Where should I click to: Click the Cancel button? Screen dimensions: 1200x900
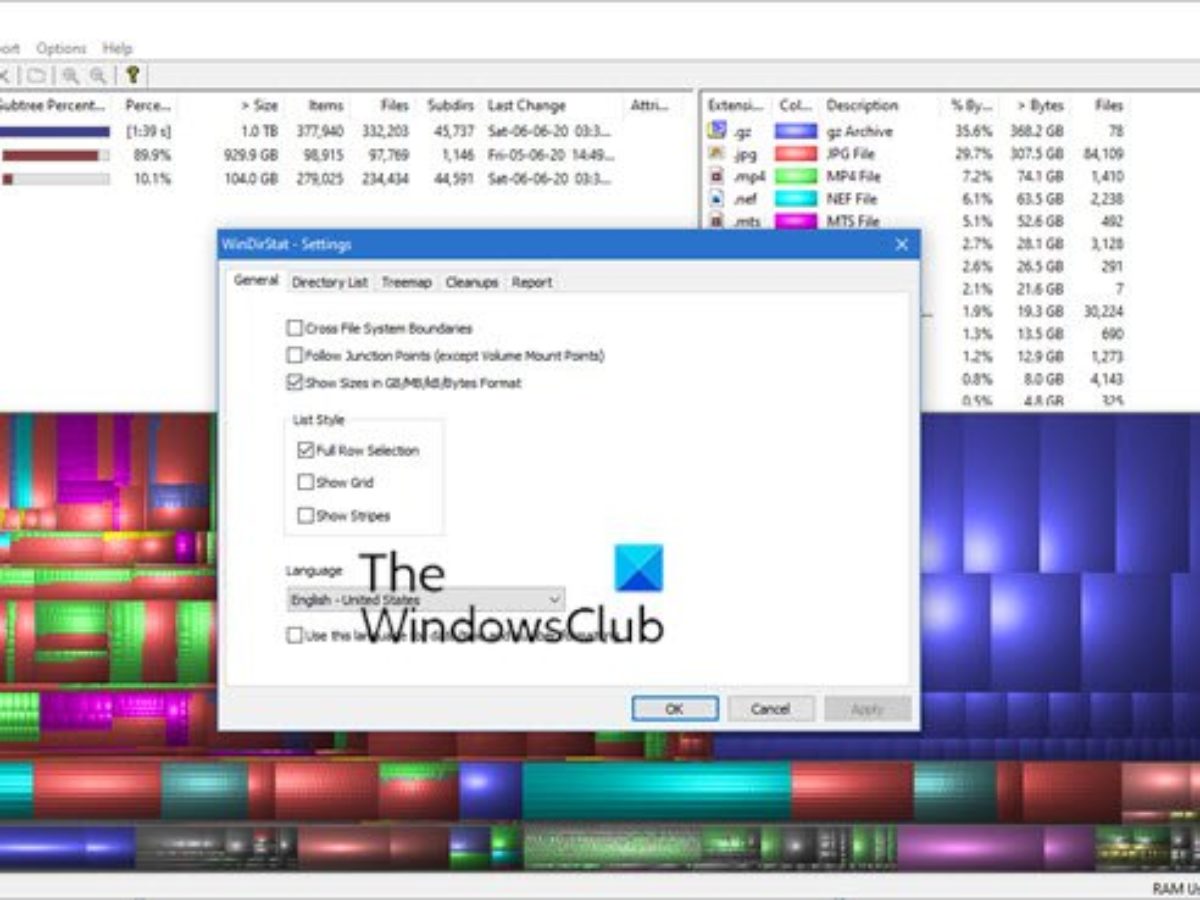770,709
